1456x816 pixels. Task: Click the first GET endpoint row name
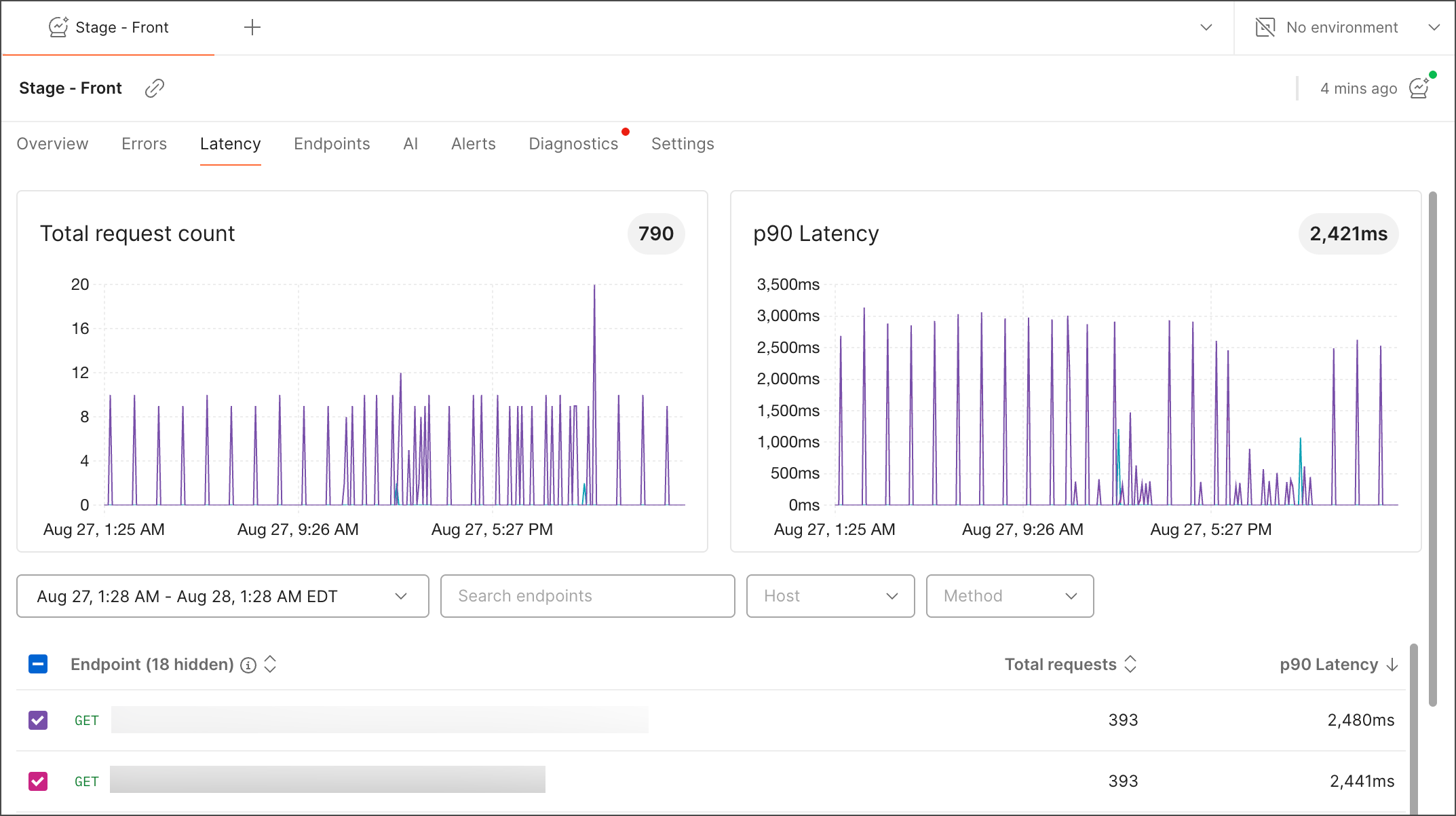(x=380, y=720)
